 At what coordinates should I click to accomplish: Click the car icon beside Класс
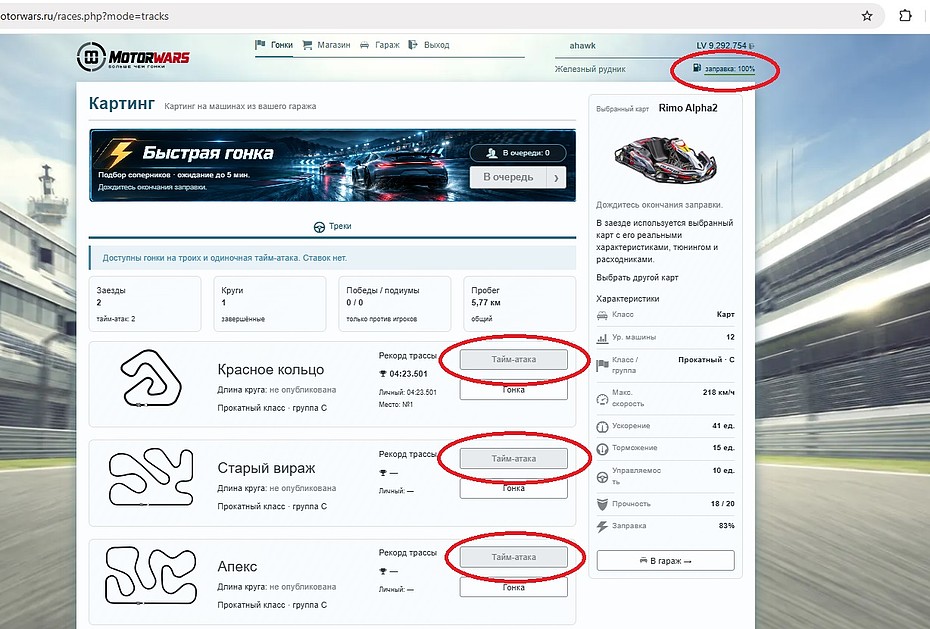(x=602, y=315)
